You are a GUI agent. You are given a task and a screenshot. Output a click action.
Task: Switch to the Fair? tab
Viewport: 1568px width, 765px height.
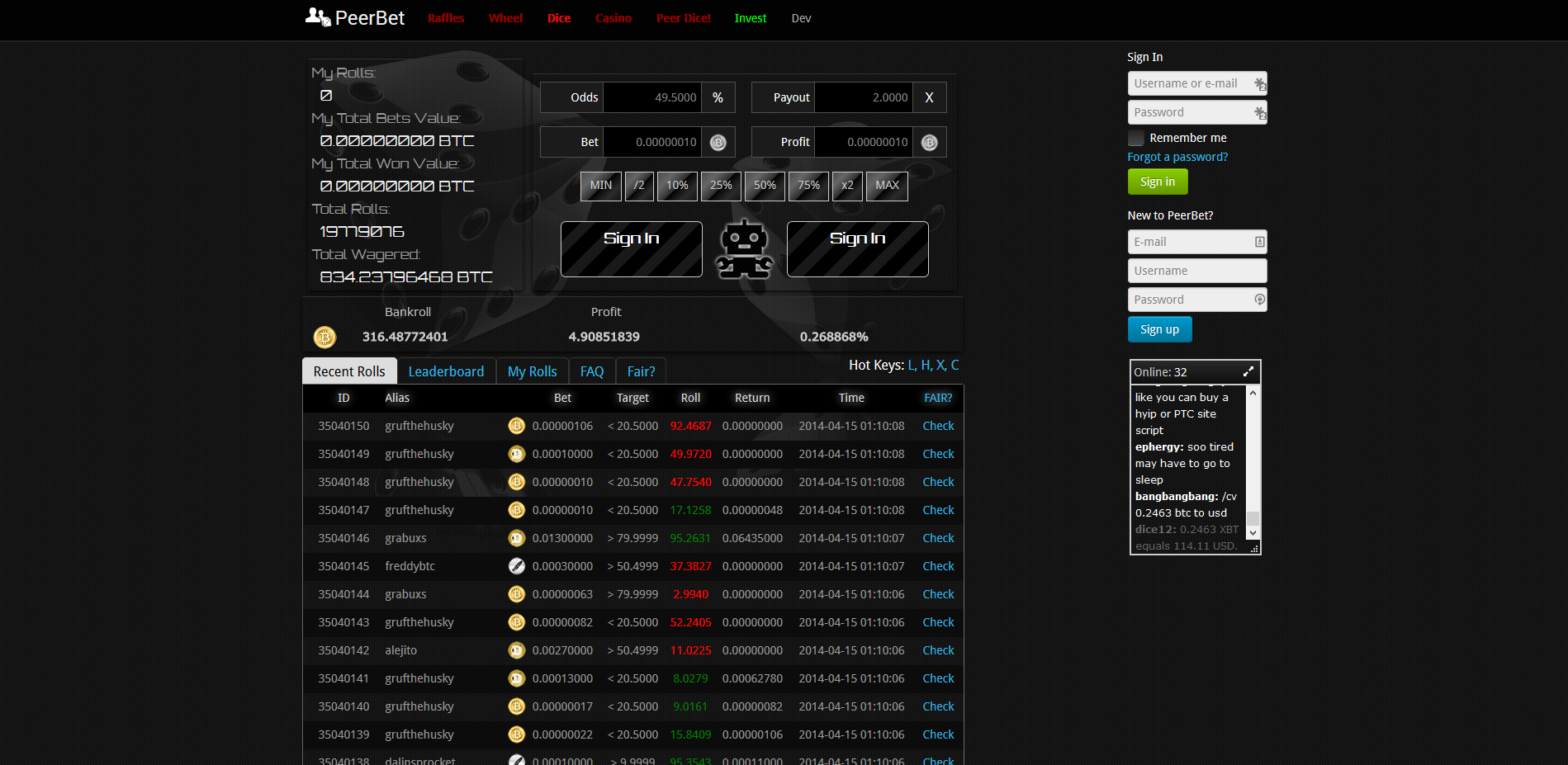click(x=641, y=371)
